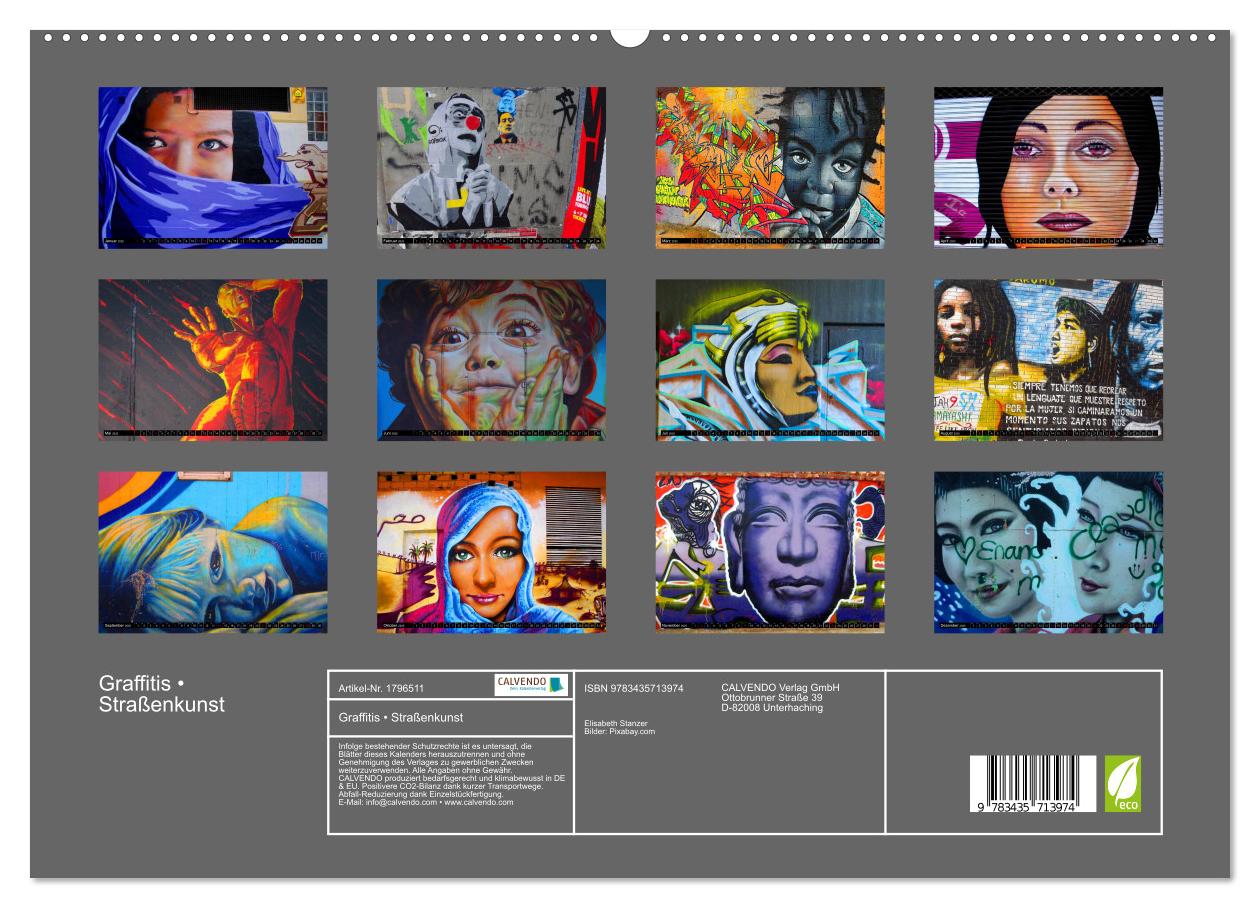
Task: Click the 'Artikel-Nr. 1796511' text
Action: [381, 689]
